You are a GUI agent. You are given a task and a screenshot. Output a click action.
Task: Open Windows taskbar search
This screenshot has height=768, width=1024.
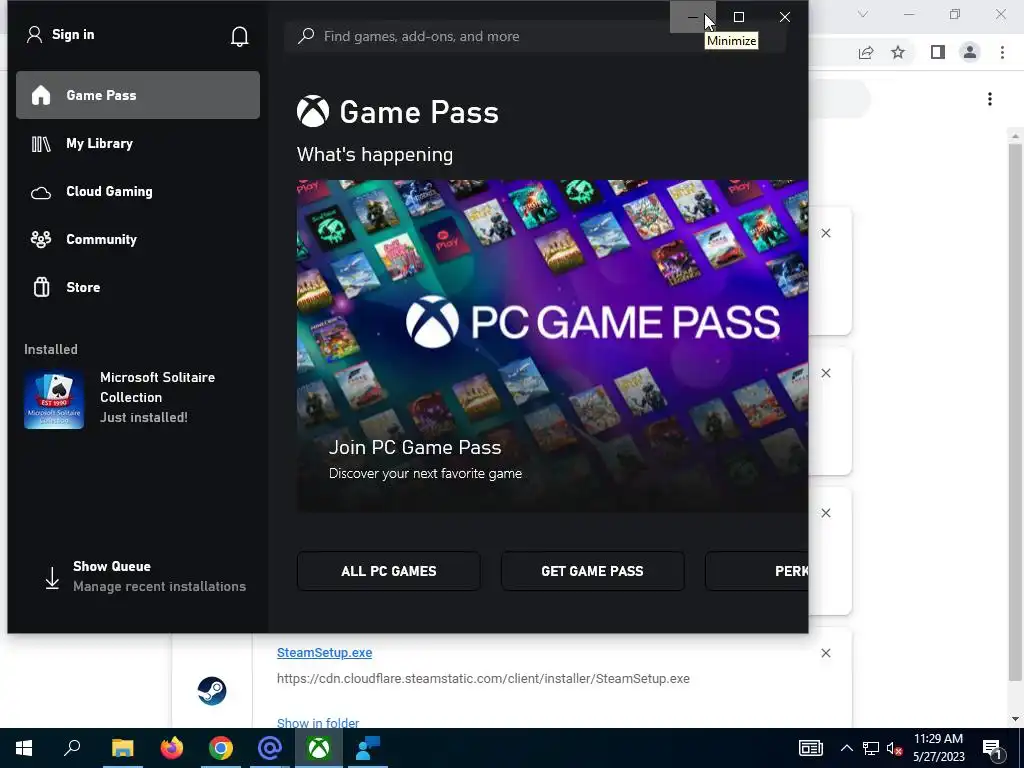pos(72,748)
